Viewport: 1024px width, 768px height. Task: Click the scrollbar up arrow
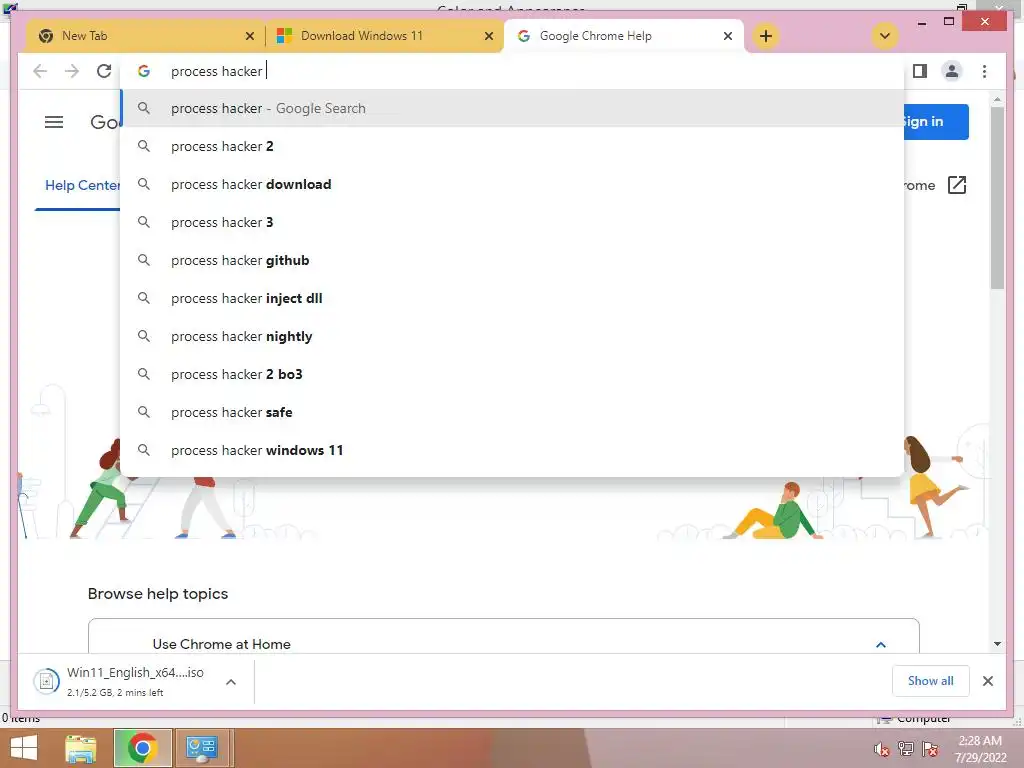[997, 100]
